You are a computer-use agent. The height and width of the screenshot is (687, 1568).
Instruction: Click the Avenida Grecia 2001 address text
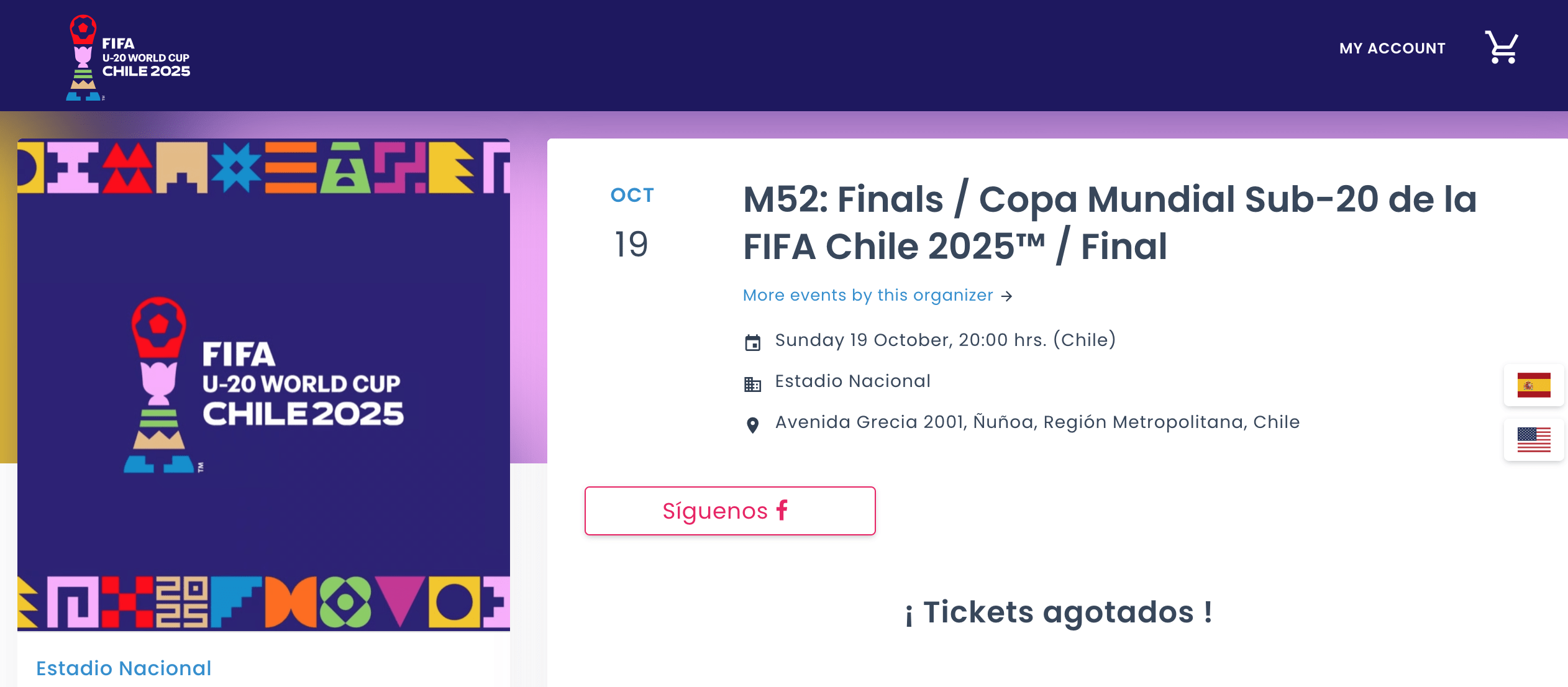click(x=1037, y=422)
